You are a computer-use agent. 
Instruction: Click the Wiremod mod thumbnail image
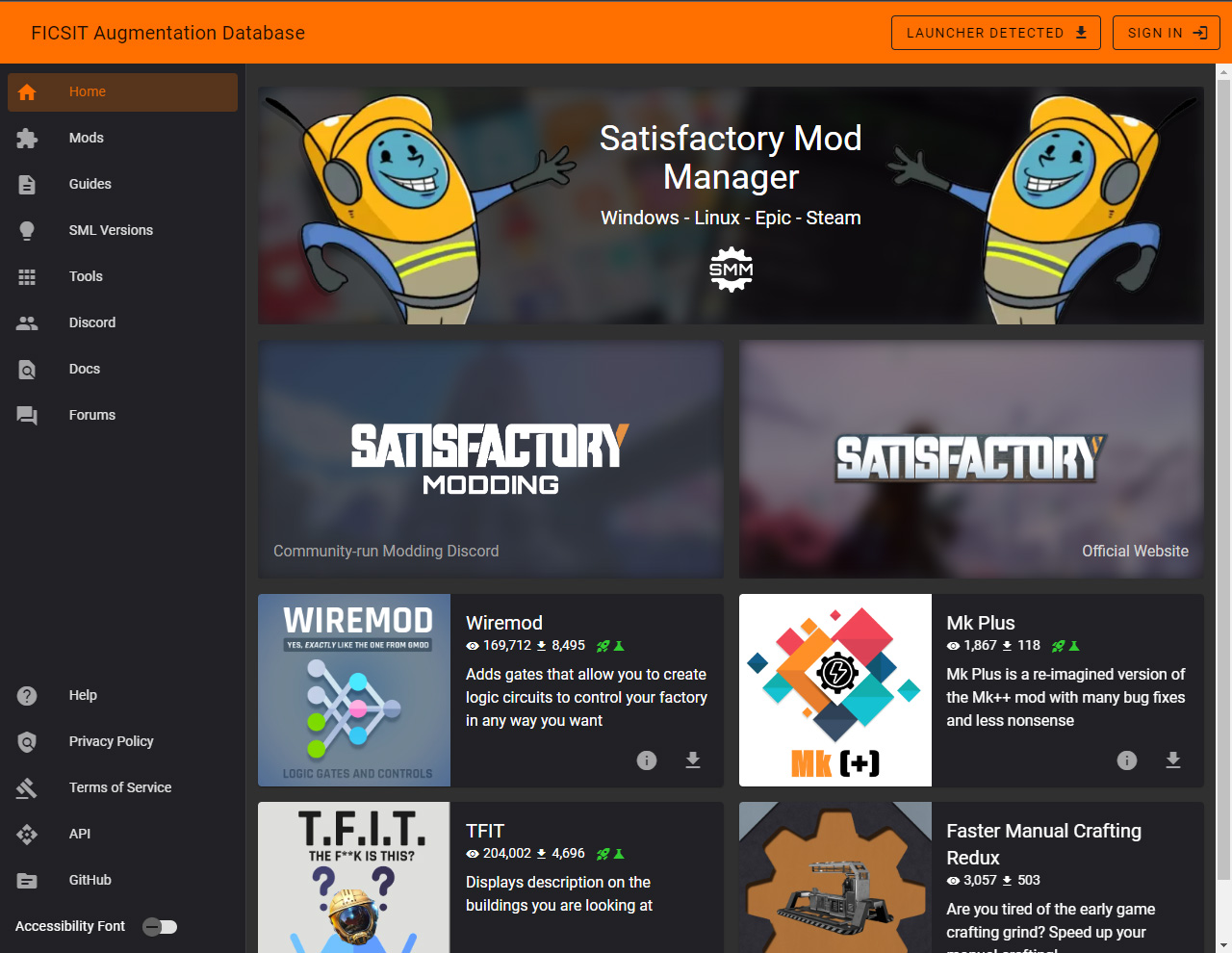354,690
